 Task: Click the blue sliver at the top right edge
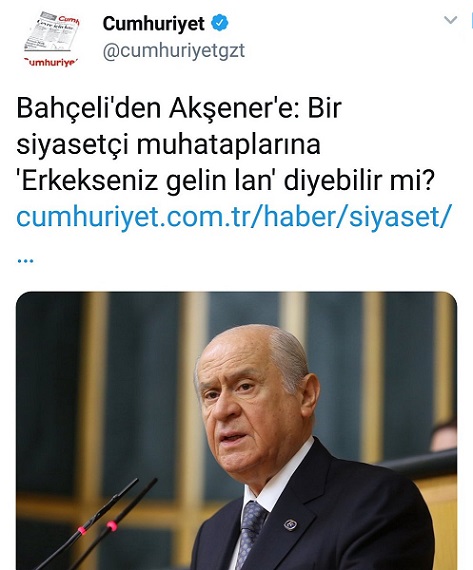471,19
